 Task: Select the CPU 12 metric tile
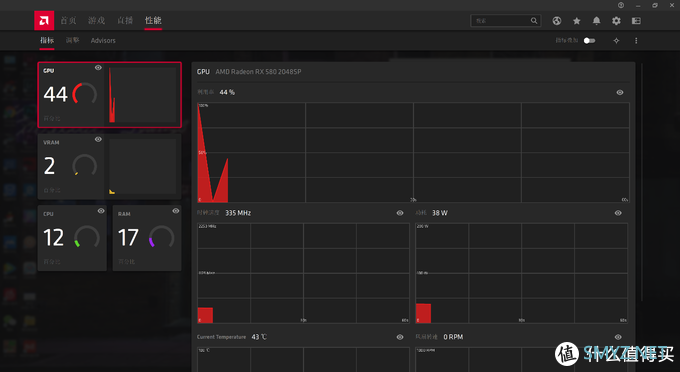pos(72,238)
